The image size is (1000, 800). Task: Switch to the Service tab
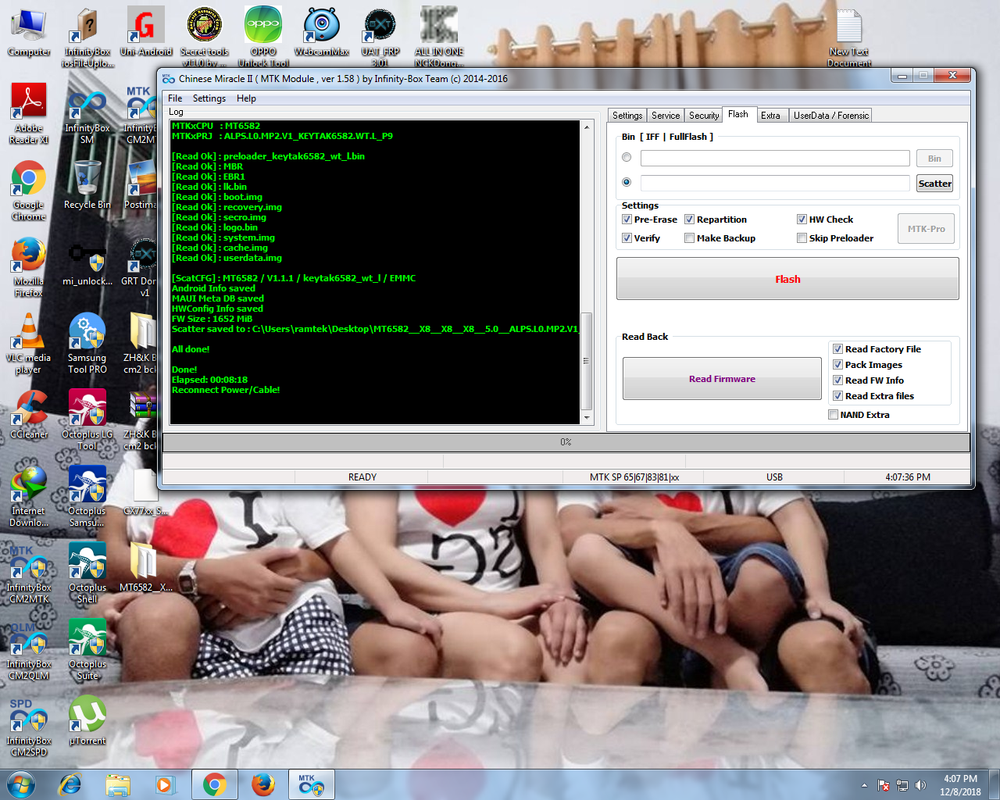pos(665,115)
